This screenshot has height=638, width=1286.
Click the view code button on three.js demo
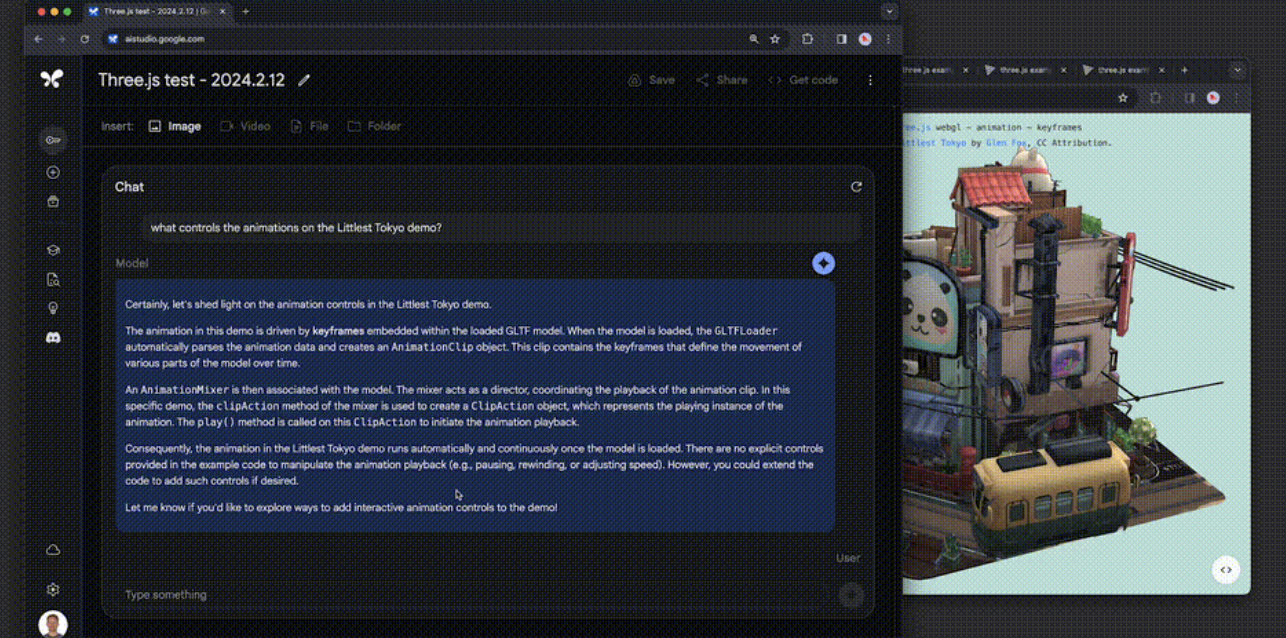coord(1226,570)
